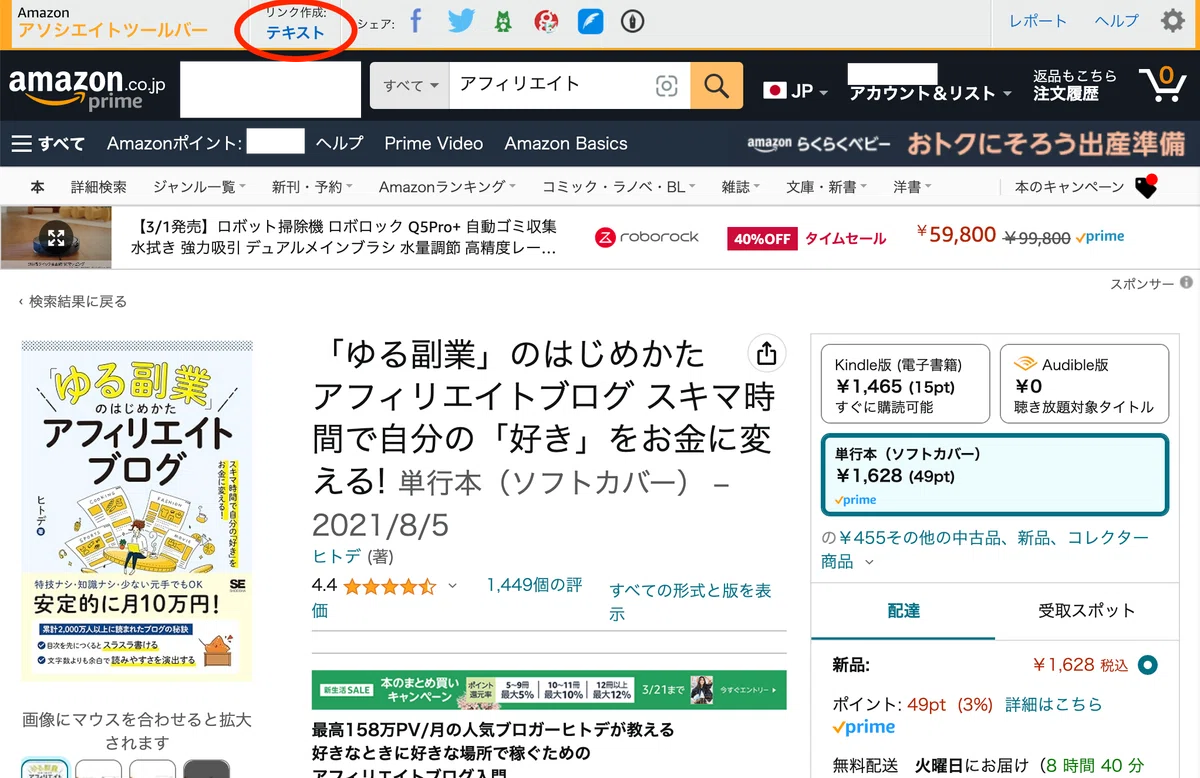Screen dimensions: 1200x778
Task: Click the ¥59,800 Roborock ad price
Action: (955, 235)
